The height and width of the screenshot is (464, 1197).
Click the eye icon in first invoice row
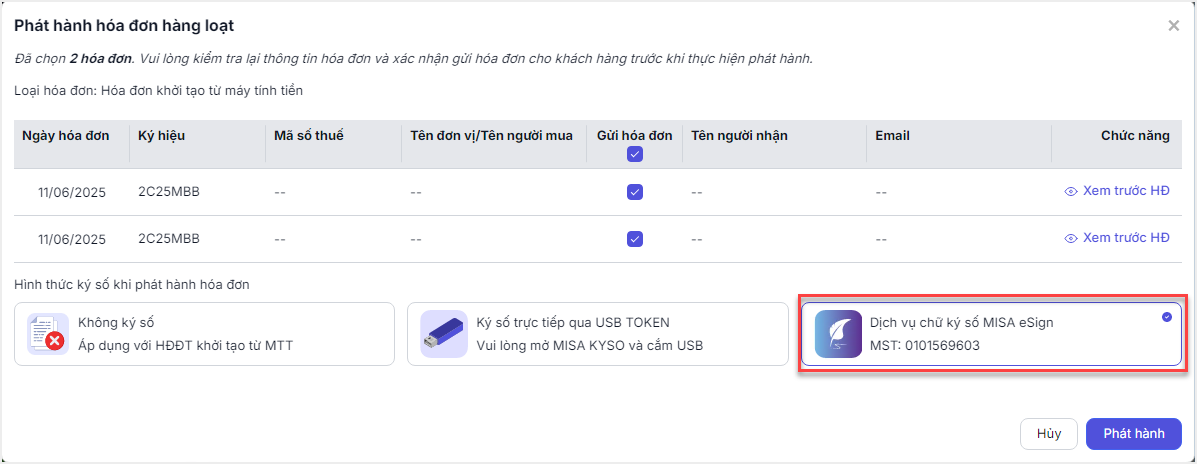(x=1071, y=191)
